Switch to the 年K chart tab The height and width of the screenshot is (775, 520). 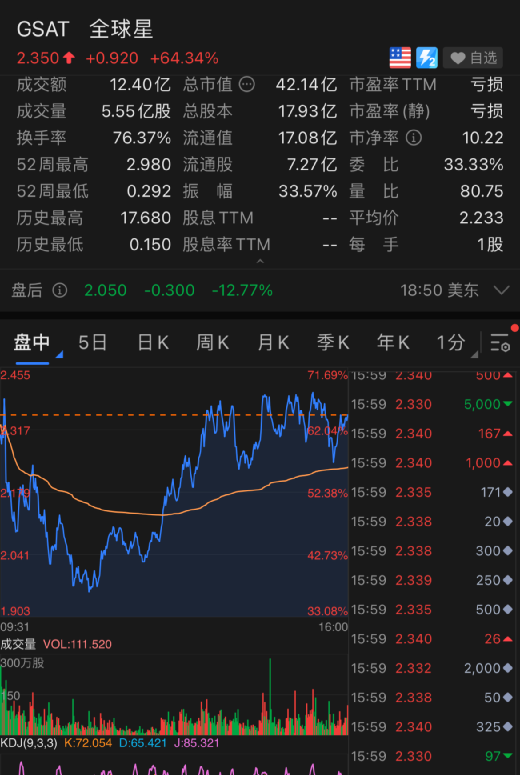point(393,343)
